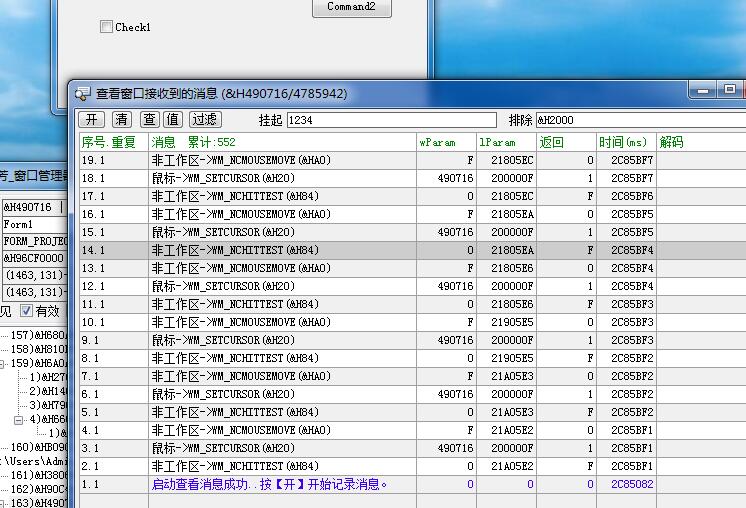
Task: Select tree item 163)&H490
Action: (39, 503)
